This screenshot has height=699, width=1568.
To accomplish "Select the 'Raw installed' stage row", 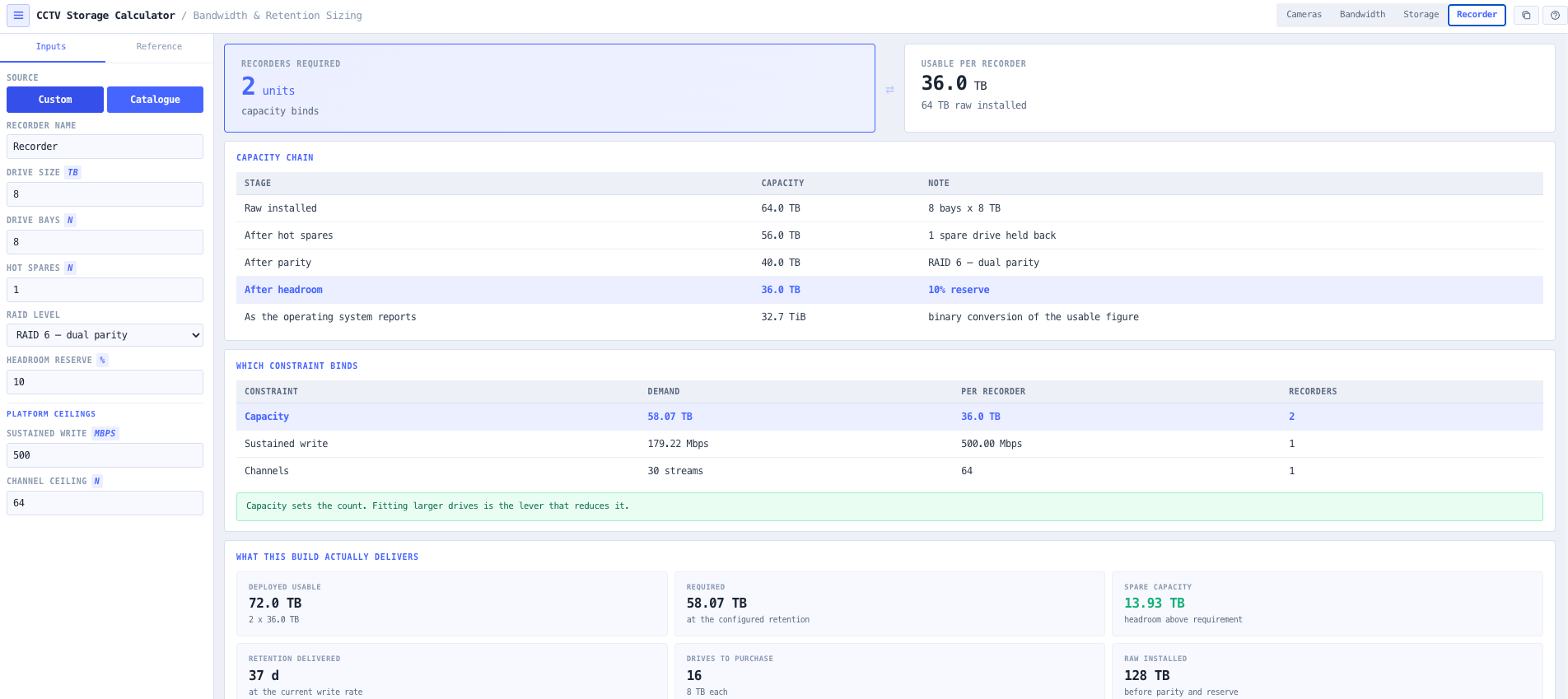I will tap(889, 208).
